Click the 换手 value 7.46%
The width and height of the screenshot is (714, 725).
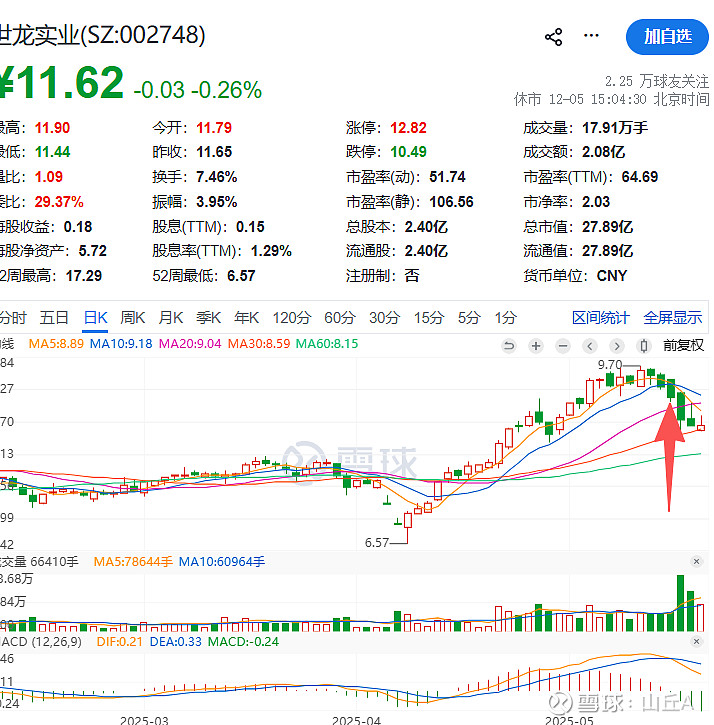[x=216, y=177]
